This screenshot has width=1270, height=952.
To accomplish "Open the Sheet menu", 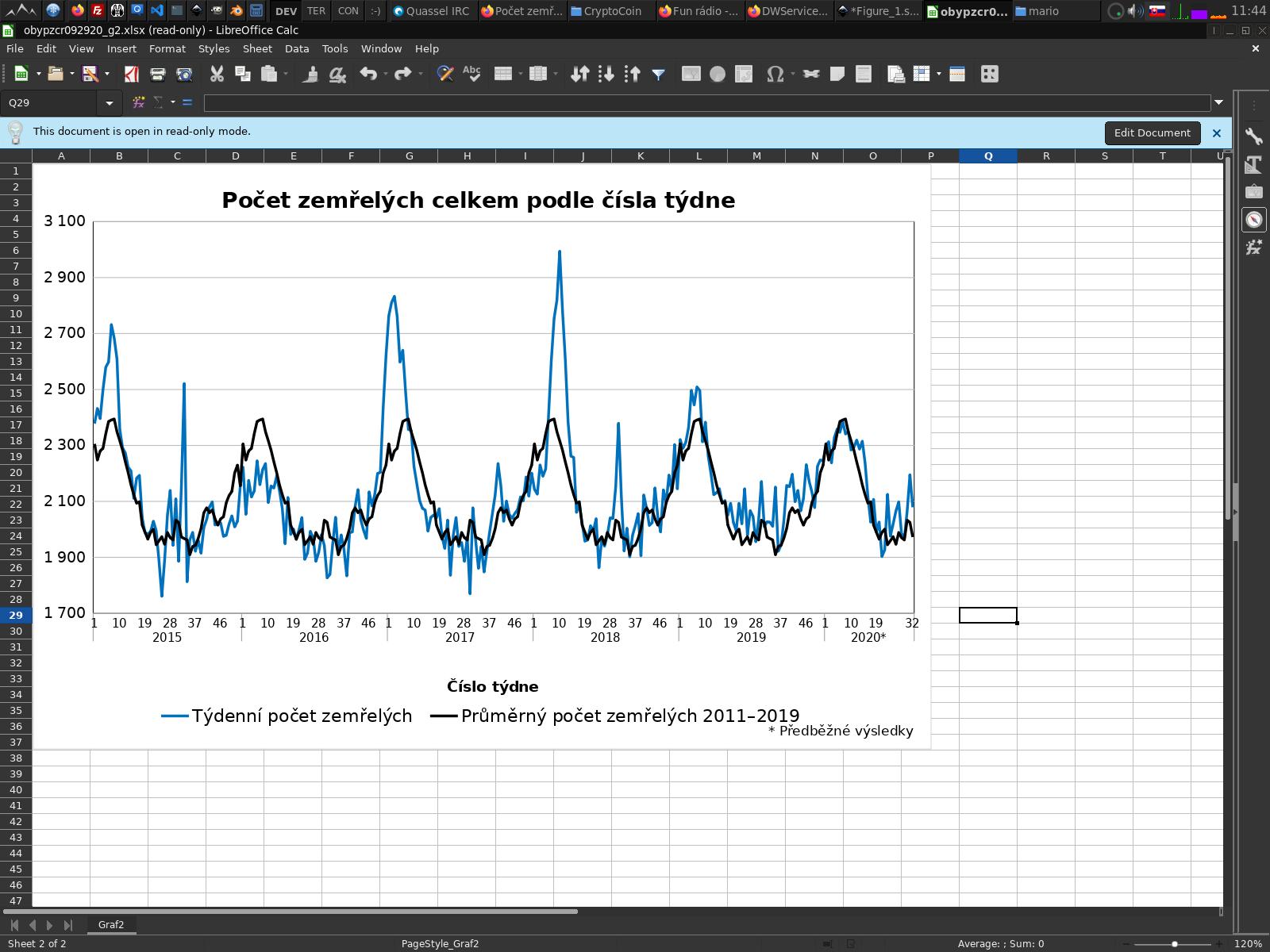I will coord(257,48).
